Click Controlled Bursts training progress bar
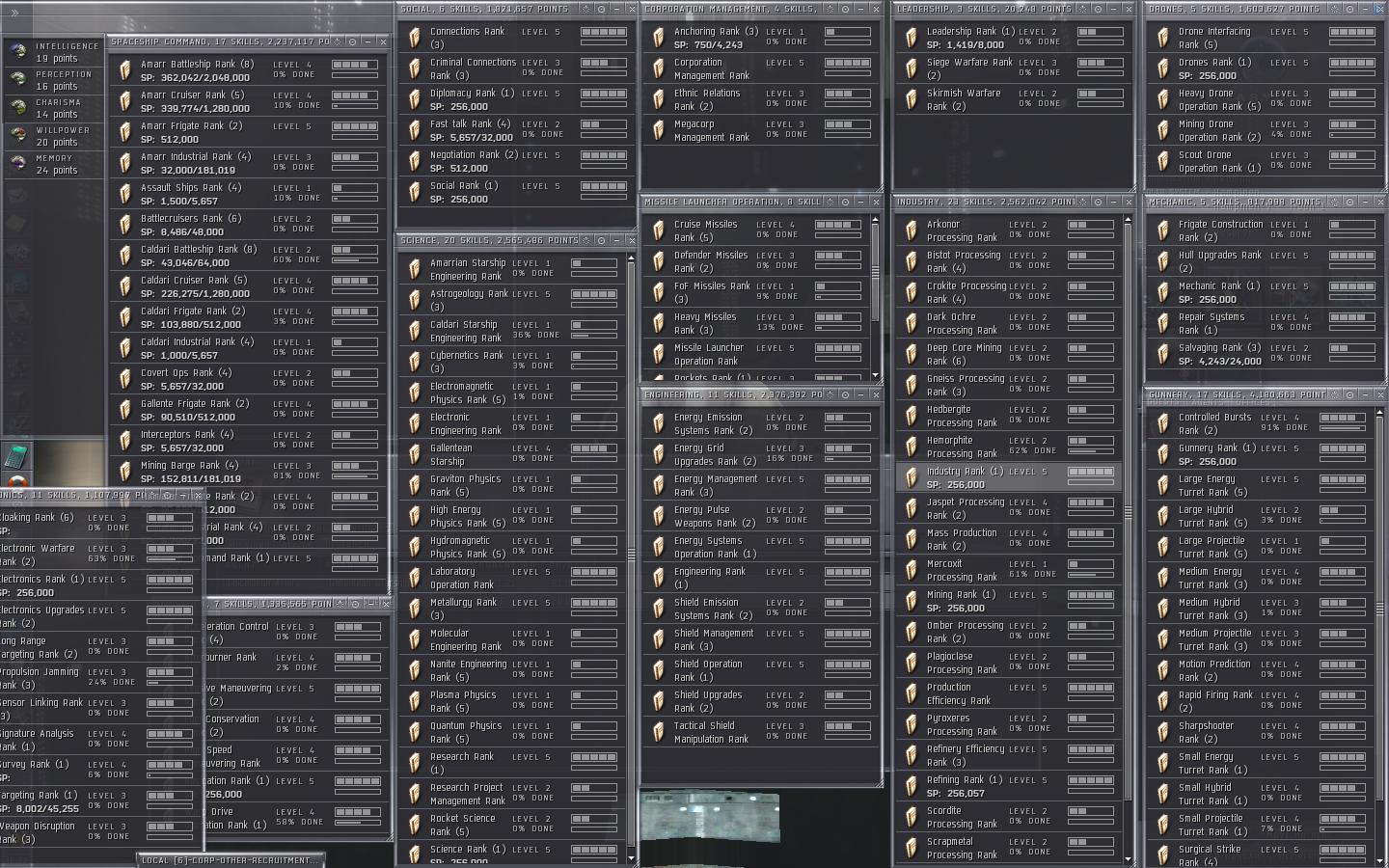This screenshot has height=868, width=1389. tap(1343, 428)
